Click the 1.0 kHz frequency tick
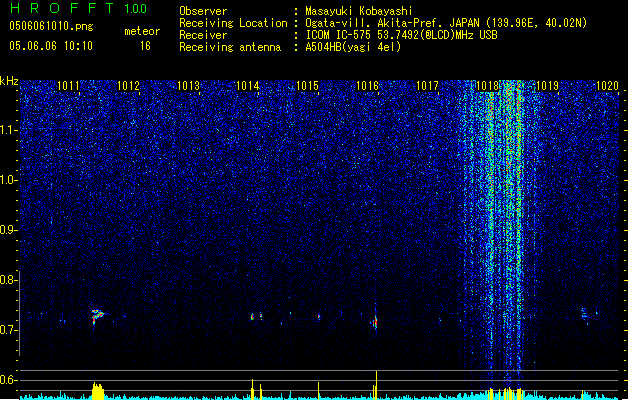The image size is (629, 400). 8,180
